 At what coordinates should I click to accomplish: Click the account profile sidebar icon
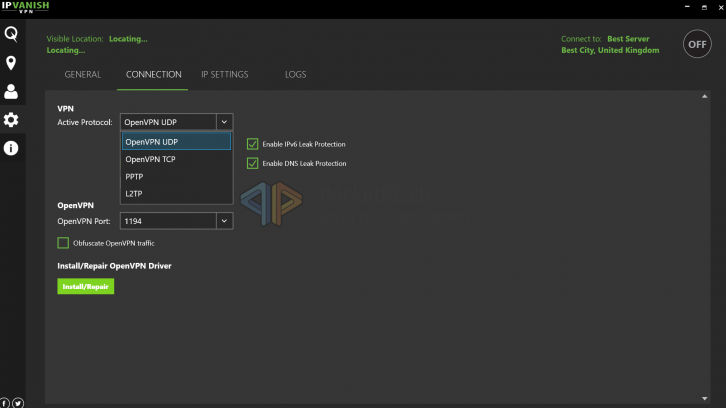[x=11, y=92]
